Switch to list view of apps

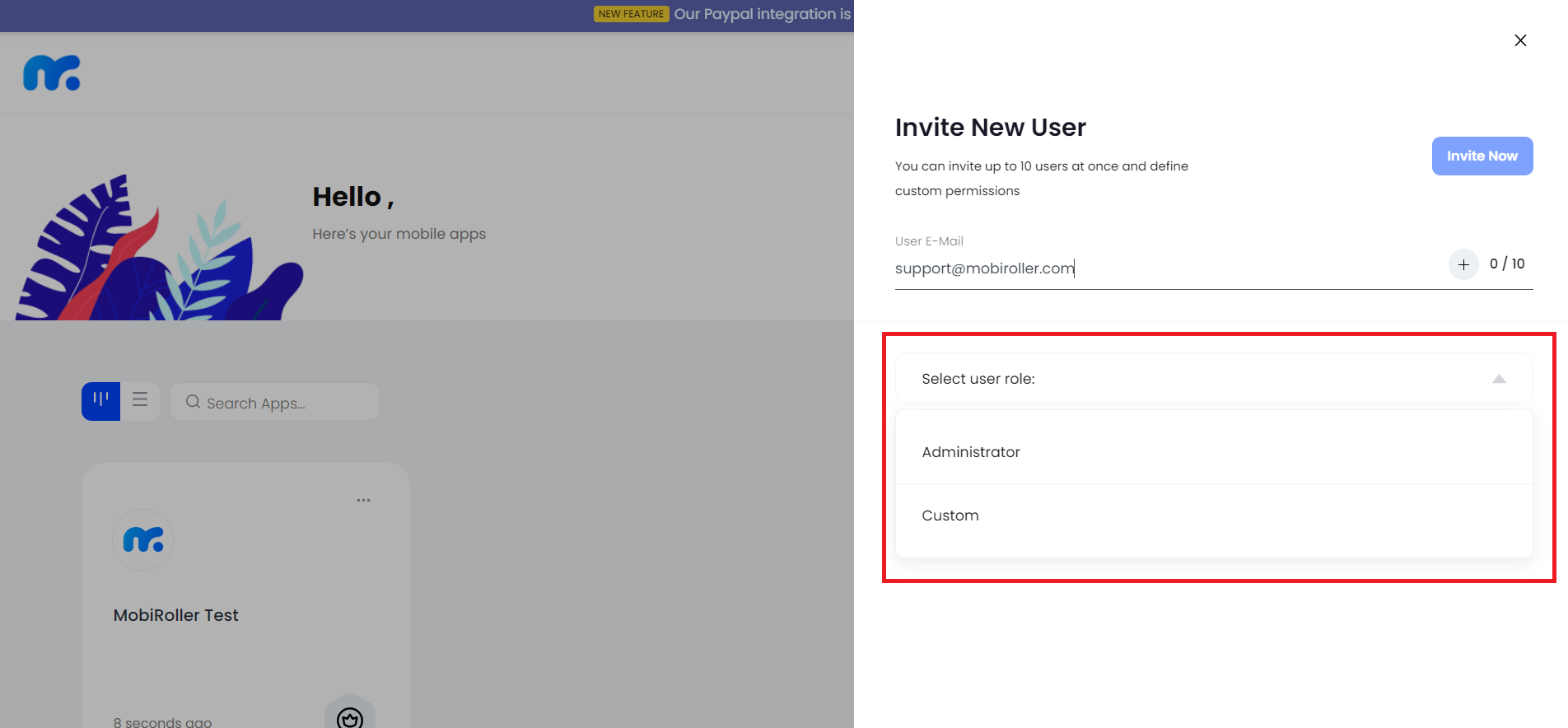point(140,401)
